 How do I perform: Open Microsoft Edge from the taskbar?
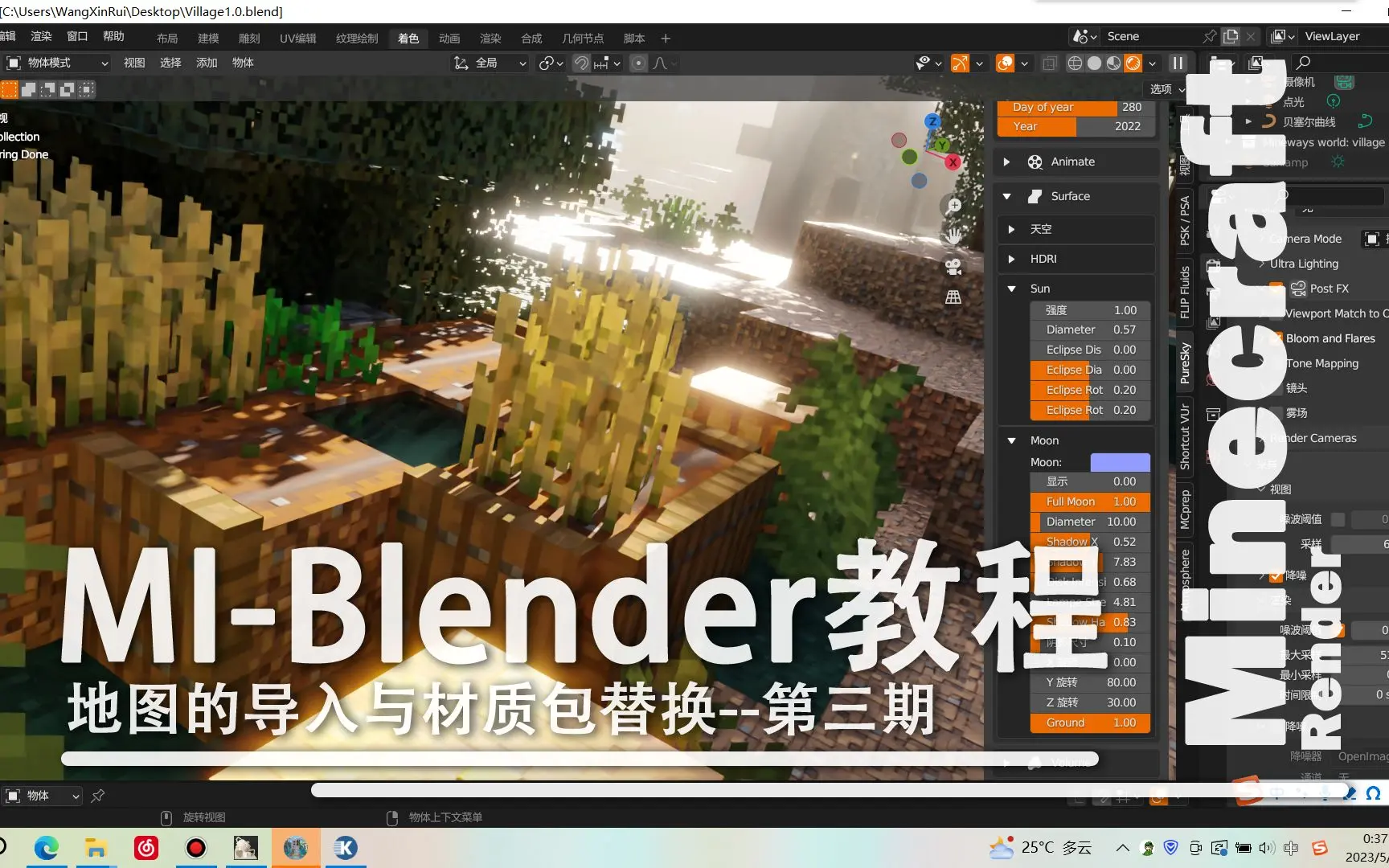coord(47,848)
